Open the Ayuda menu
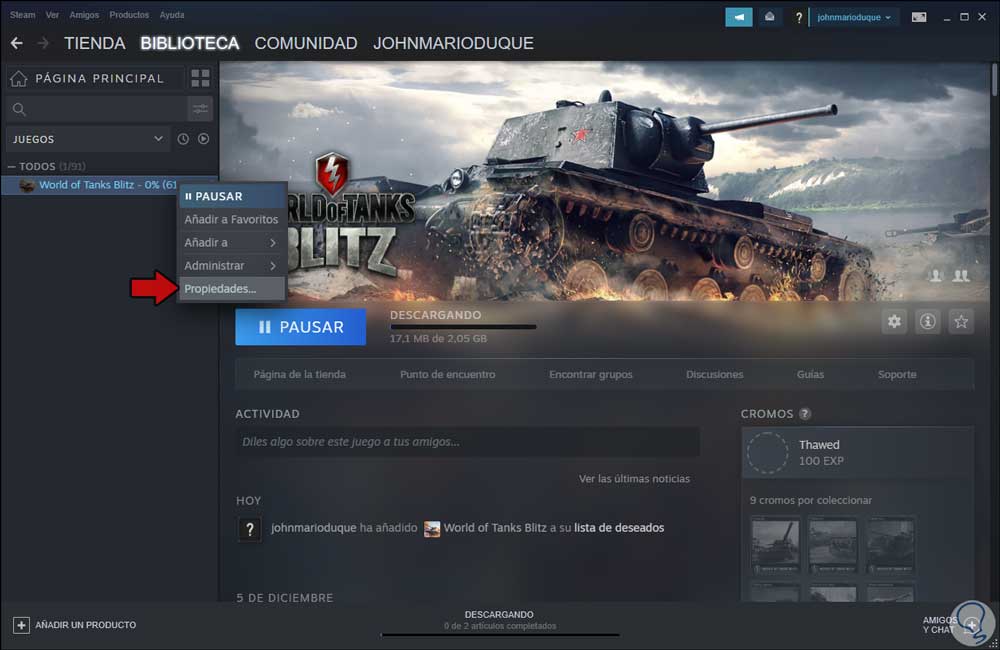The width and height of the screenshot is (1000, 650). pyautogui.click(x=172, y=15)
